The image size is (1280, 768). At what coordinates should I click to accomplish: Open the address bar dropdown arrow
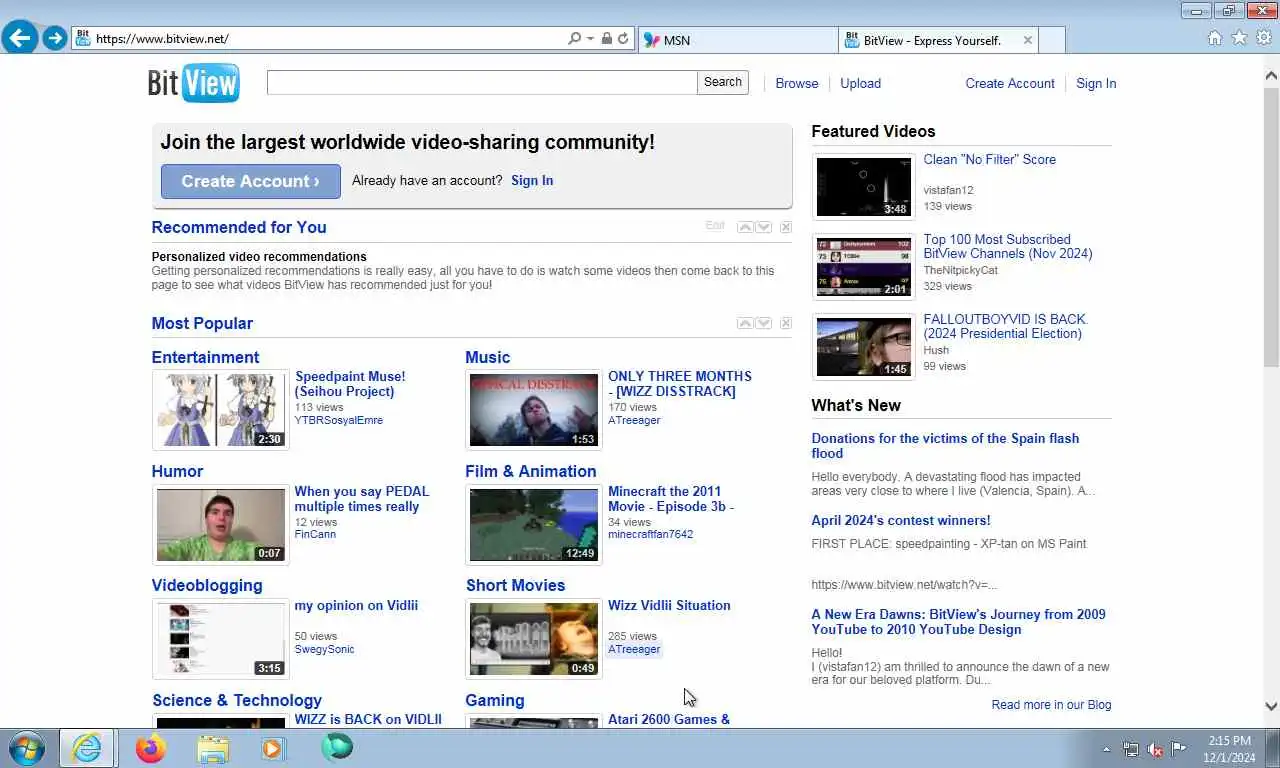click(590, 39)
